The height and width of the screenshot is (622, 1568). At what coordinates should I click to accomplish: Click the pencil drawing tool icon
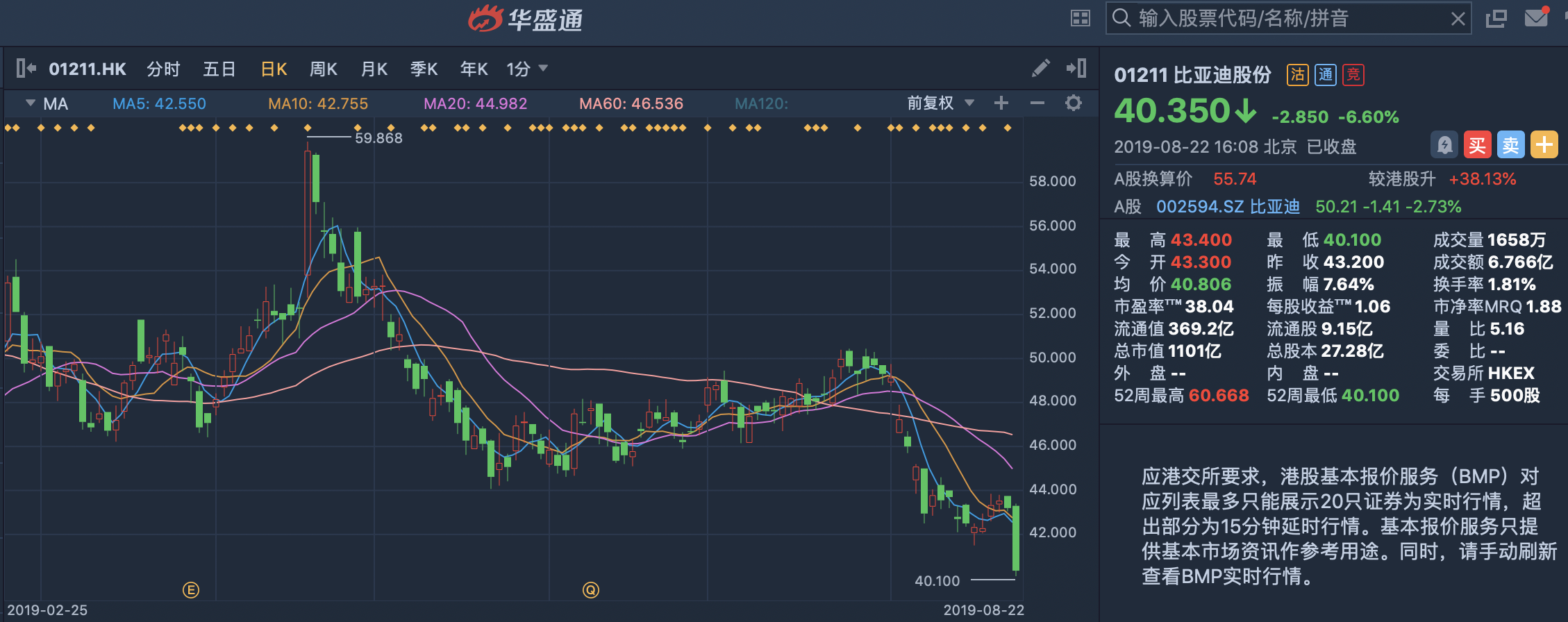[1040, 68]
